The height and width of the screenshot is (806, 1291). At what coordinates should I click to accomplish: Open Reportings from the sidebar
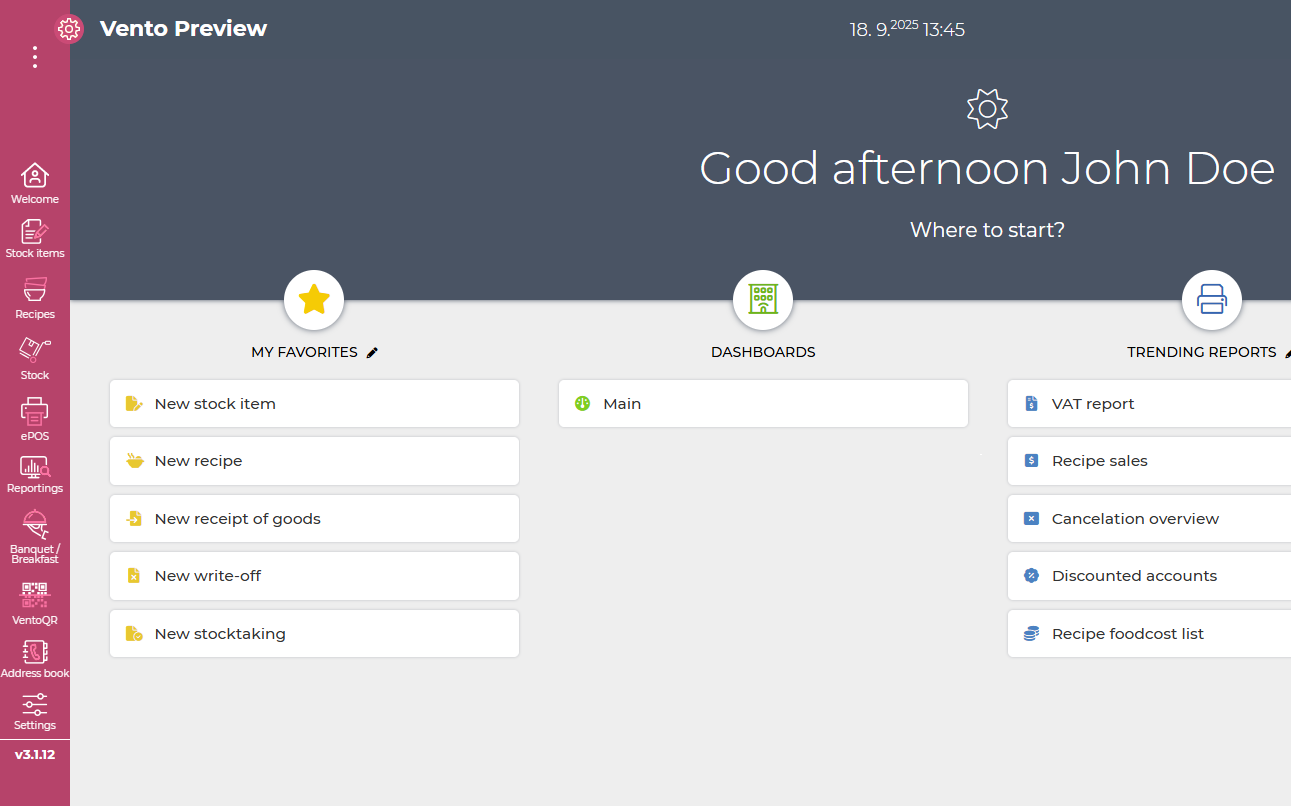pos(35,474)
